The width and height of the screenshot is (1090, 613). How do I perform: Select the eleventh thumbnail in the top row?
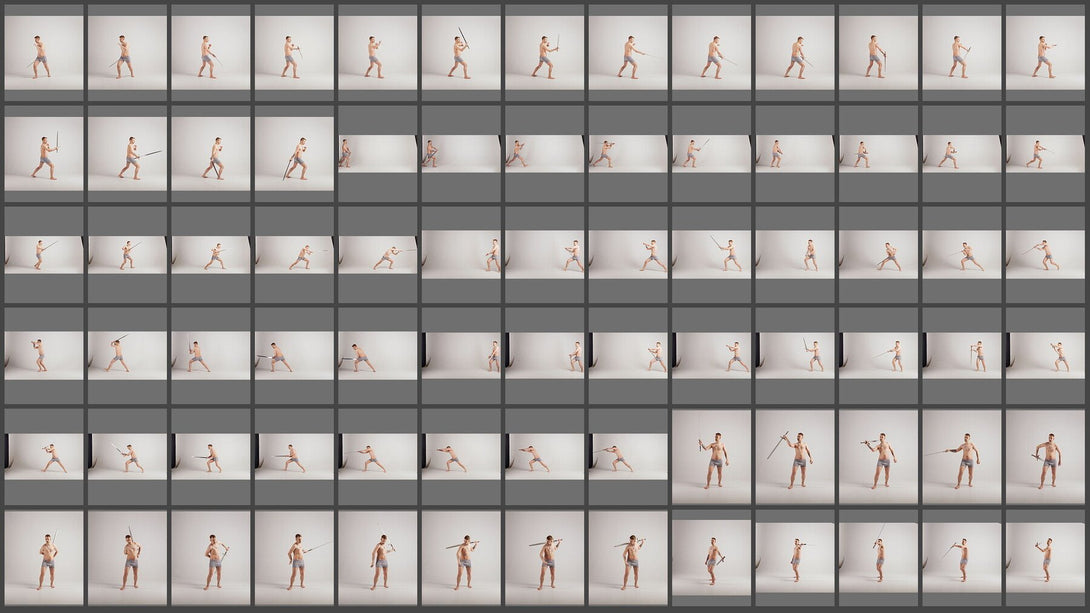[878, 53]
